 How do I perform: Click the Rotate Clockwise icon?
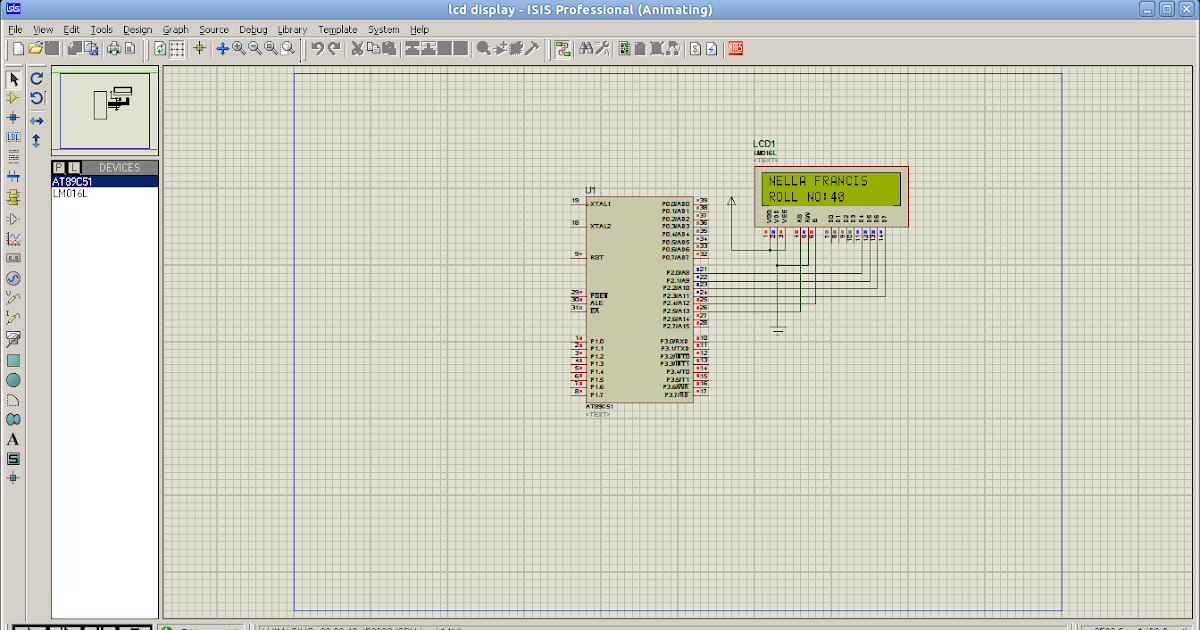[36, 78]
